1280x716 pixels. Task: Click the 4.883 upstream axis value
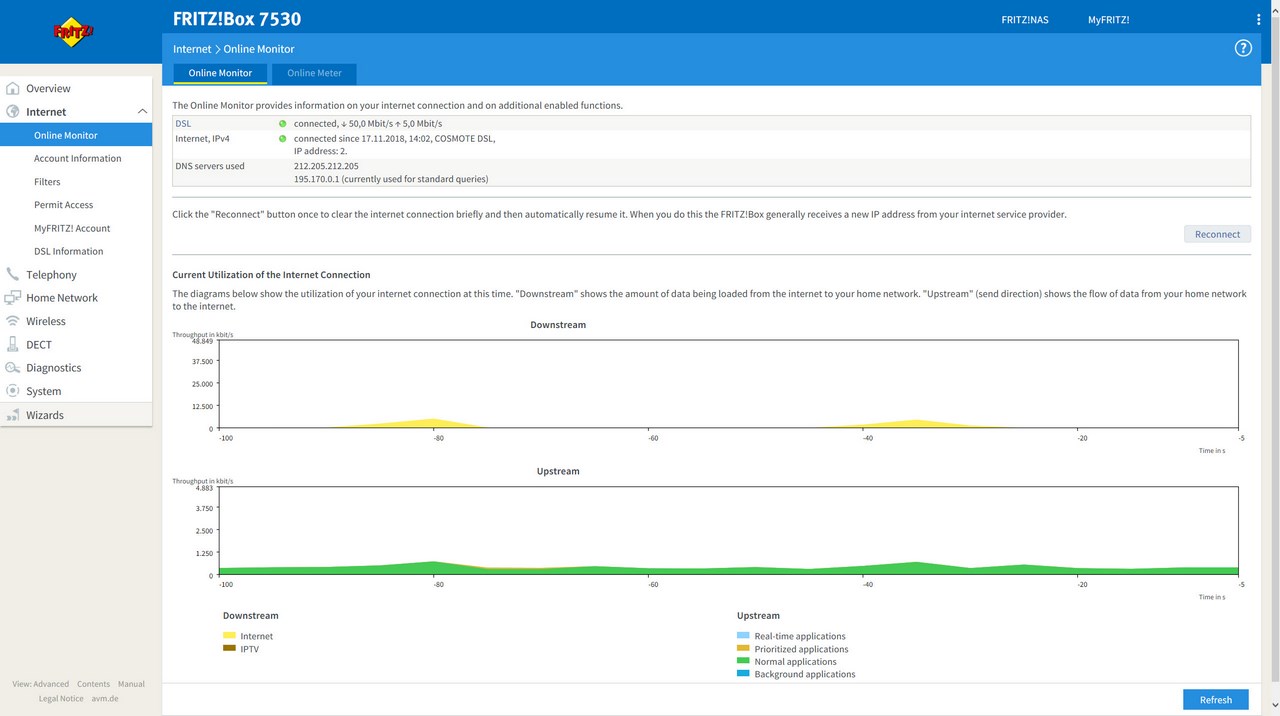(x=204, y=487)
